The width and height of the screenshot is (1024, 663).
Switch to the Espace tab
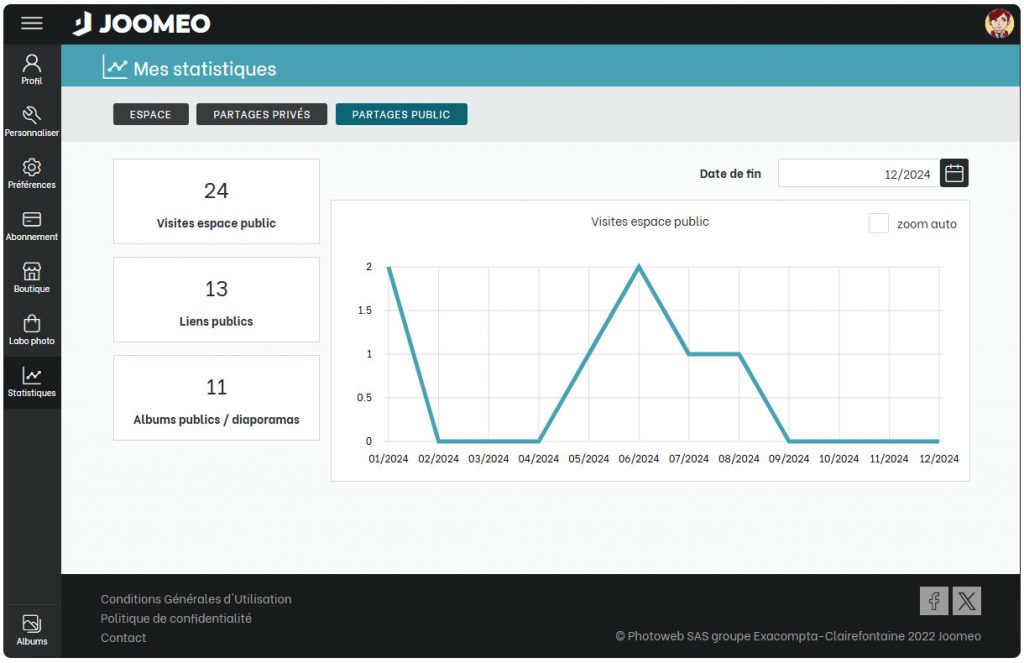pyautogui.click(x=150, y=115)
